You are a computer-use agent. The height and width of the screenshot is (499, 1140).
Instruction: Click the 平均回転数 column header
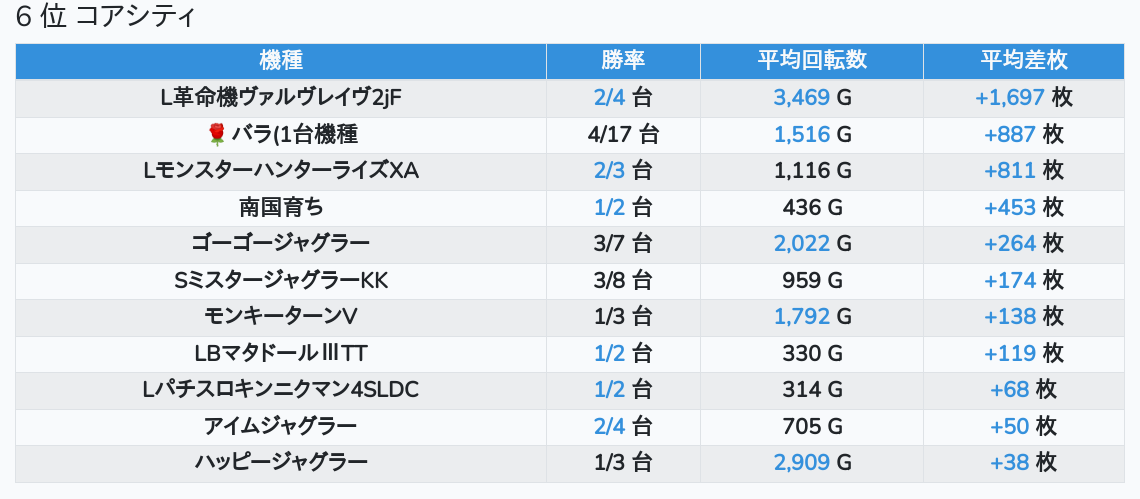(811, 60)
